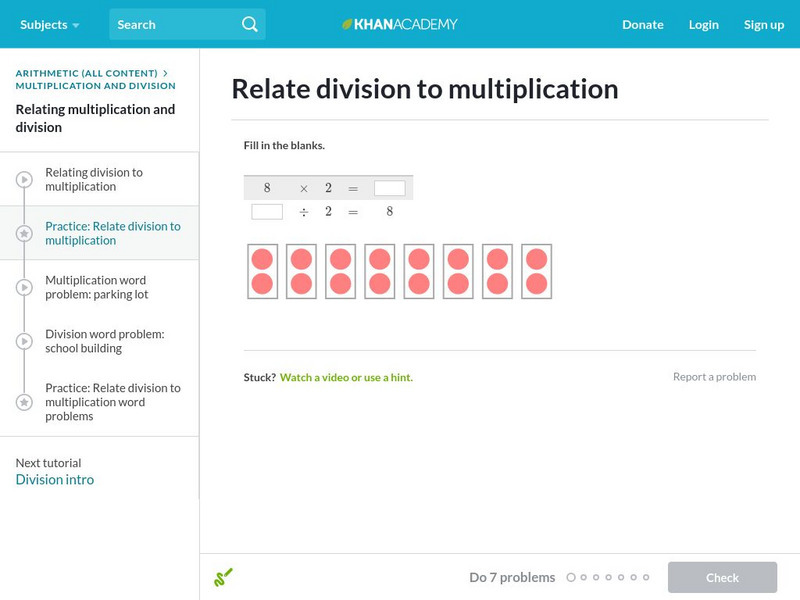
Task: Select the fourth progress dot
Action: tap(607, 577)
